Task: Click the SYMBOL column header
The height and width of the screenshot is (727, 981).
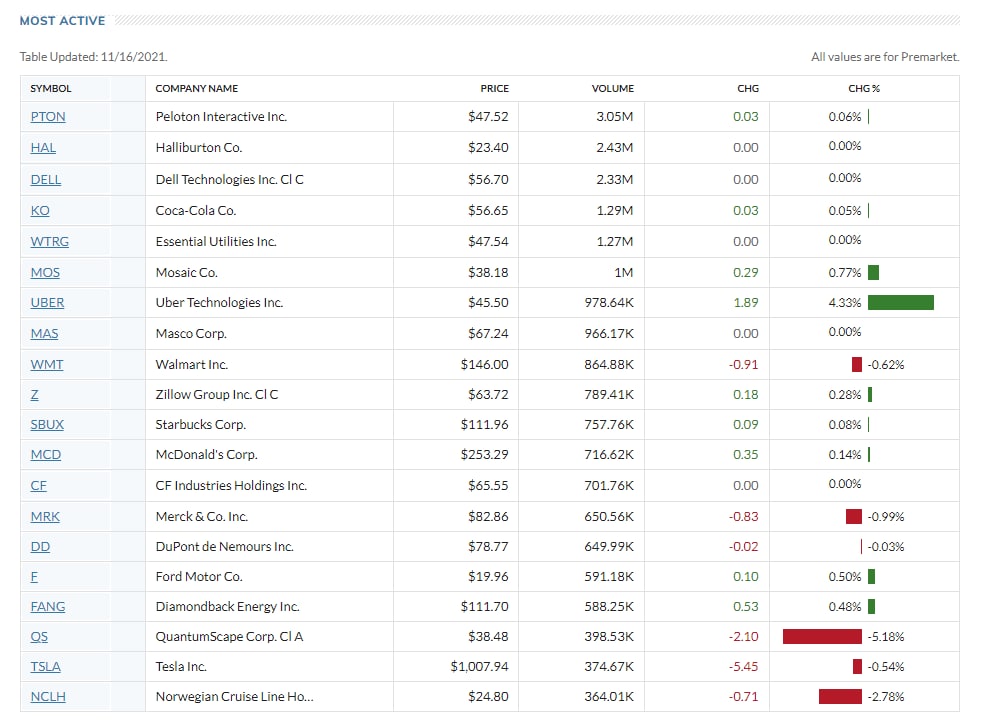Action: tap(51, 89)
